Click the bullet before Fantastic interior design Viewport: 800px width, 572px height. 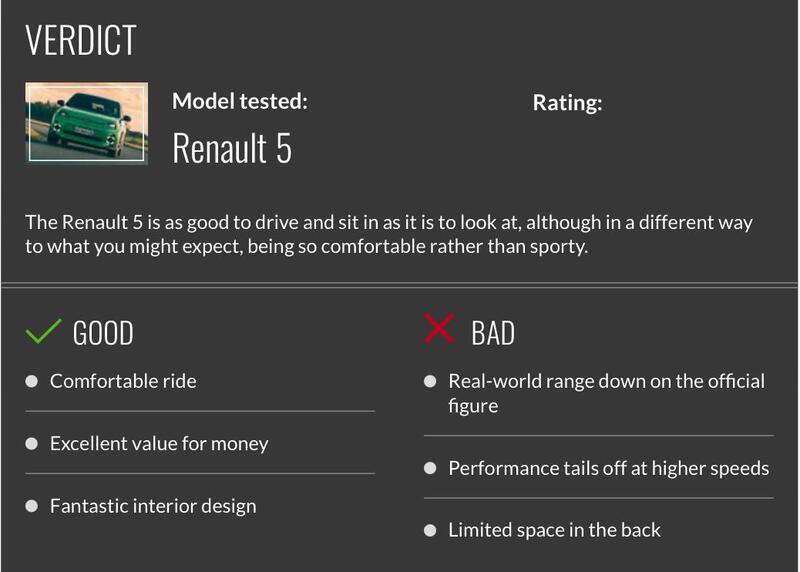click(x=32, y=506)
